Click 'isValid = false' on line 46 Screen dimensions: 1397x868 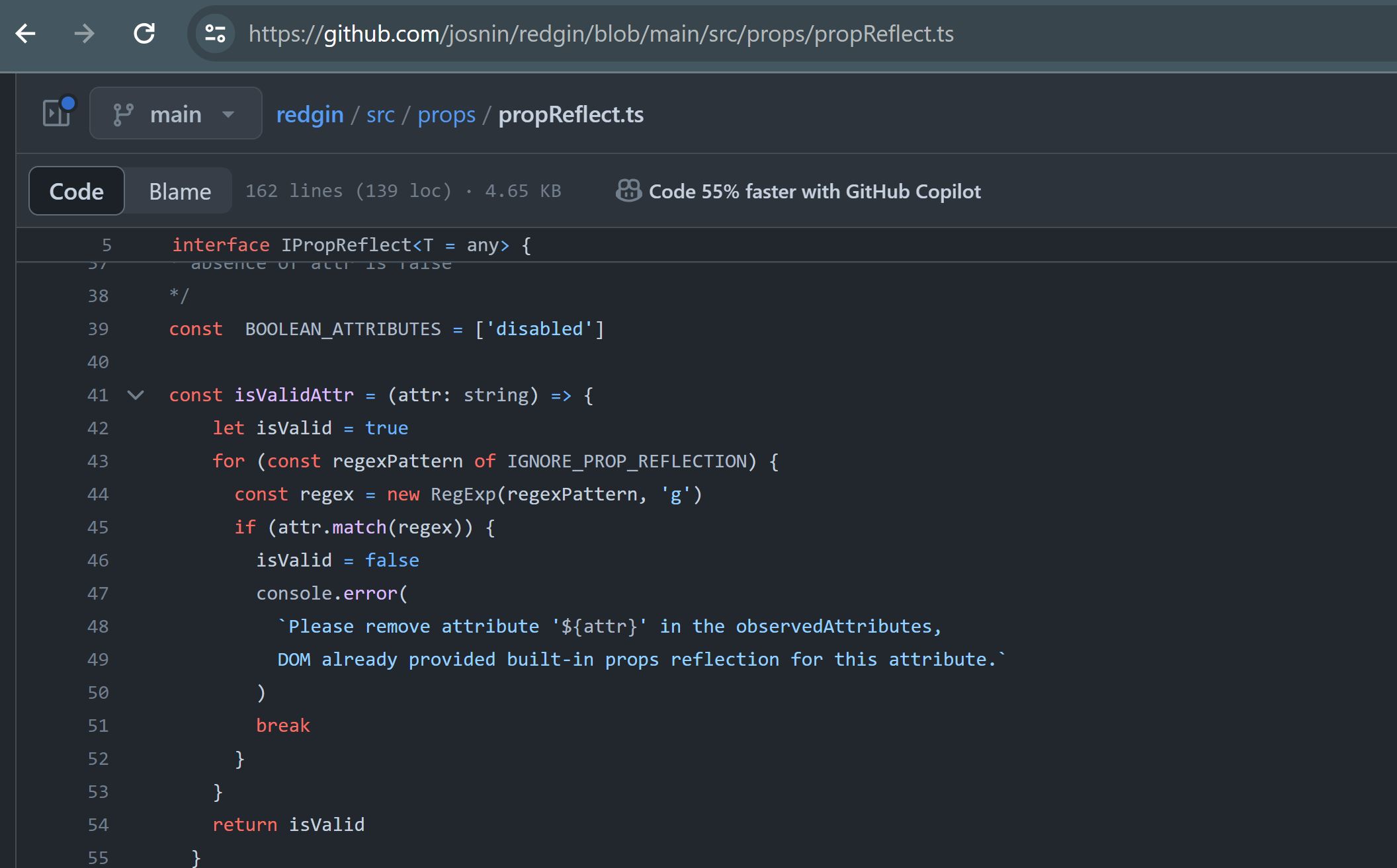pos(337,561)
